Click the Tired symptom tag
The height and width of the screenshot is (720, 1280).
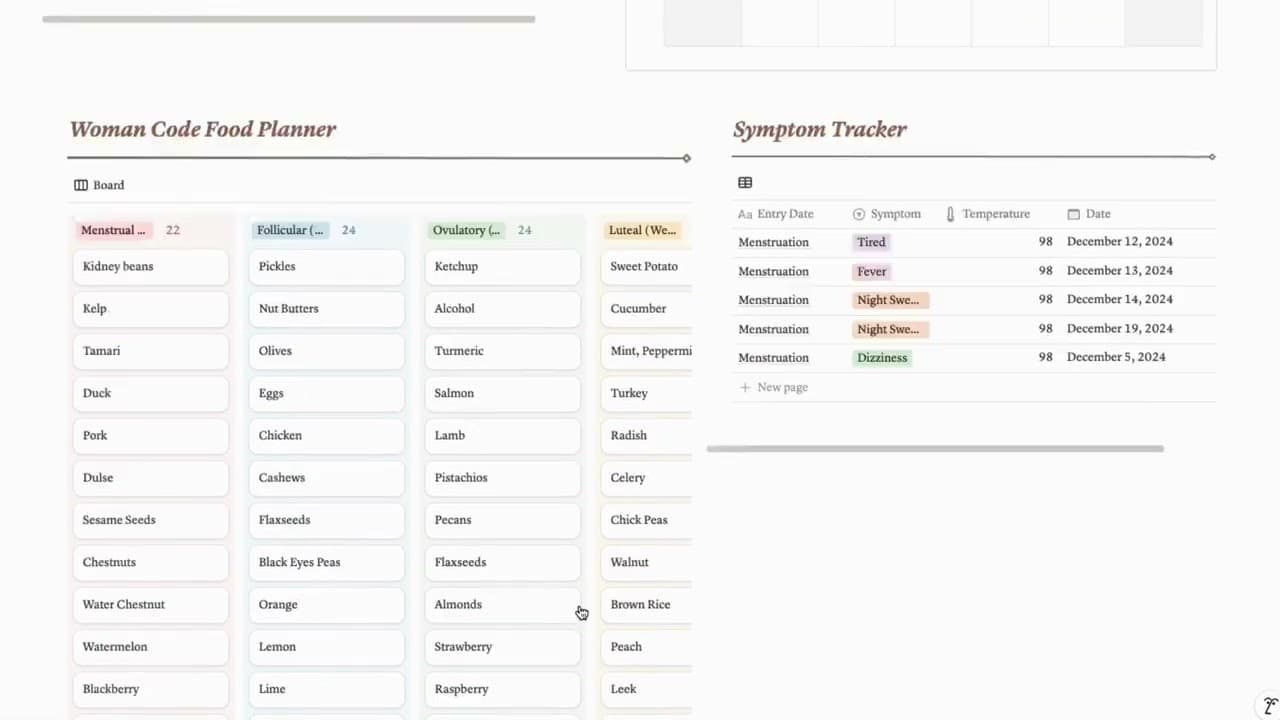(871, 242)
